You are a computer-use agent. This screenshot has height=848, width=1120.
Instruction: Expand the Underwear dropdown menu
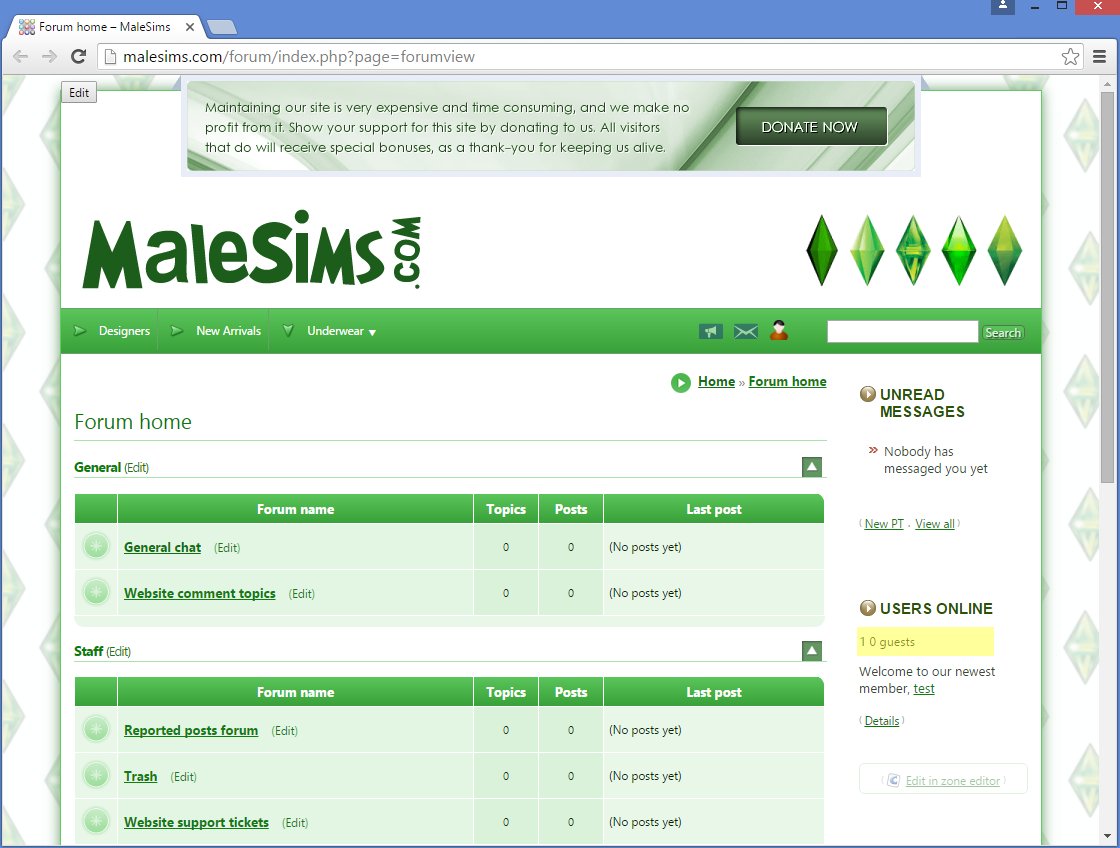tap(341, 332)
